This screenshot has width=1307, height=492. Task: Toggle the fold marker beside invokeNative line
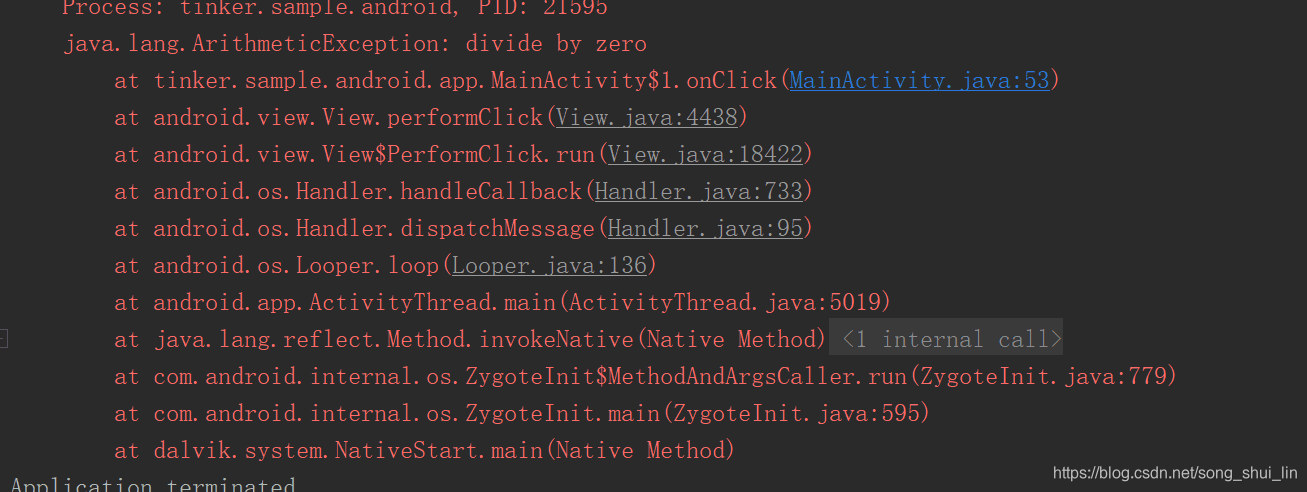tap(3, 340)
